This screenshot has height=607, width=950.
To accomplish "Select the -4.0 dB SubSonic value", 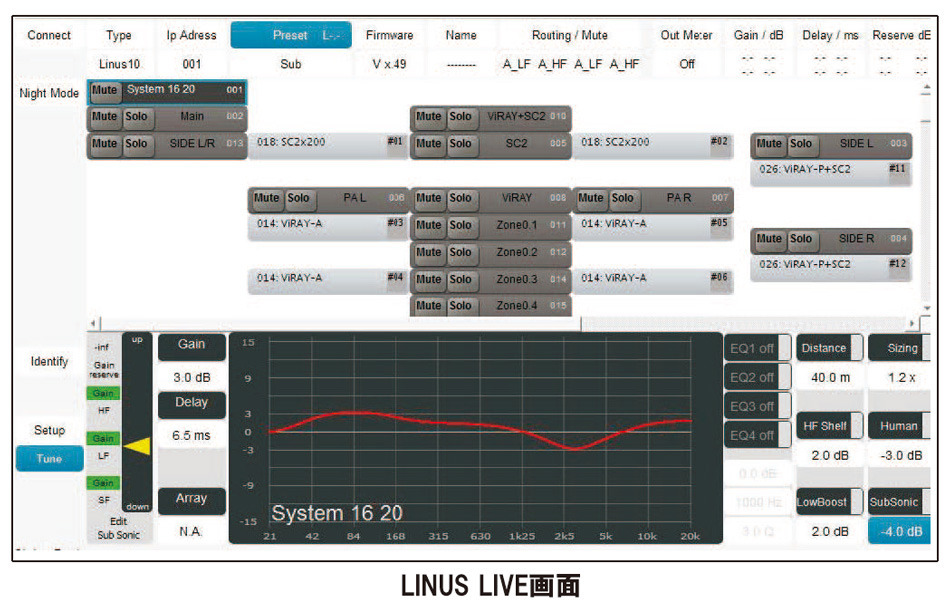I will (x=900, y=531).
